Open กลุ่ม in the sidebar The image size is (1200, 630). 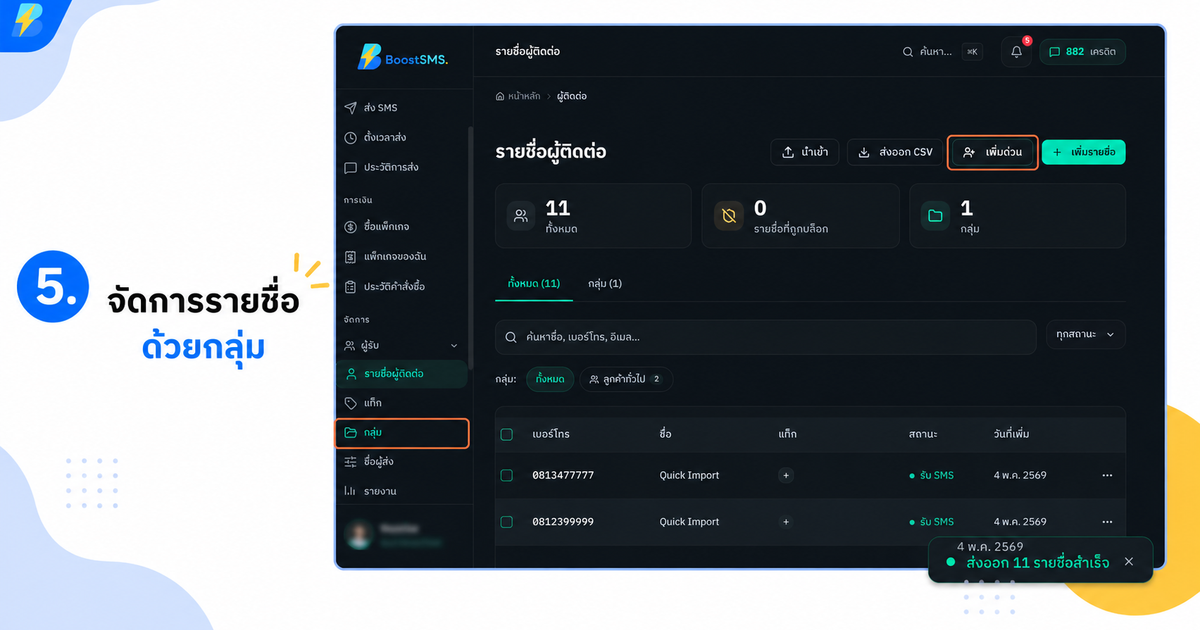(401, 433)
